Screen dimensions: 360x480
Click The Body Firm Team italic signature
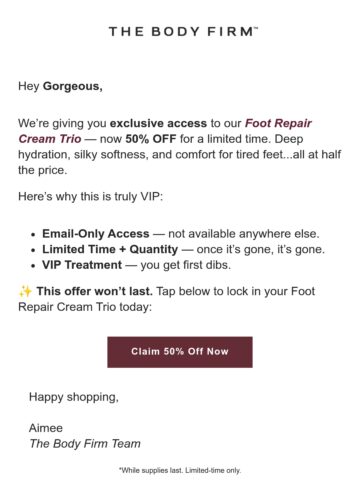pyautogui.click(x=85, y=444)
